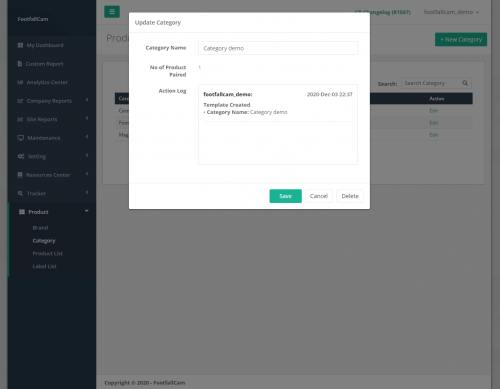
Task: Click the FootfallCam logo text
Action: 33,19
